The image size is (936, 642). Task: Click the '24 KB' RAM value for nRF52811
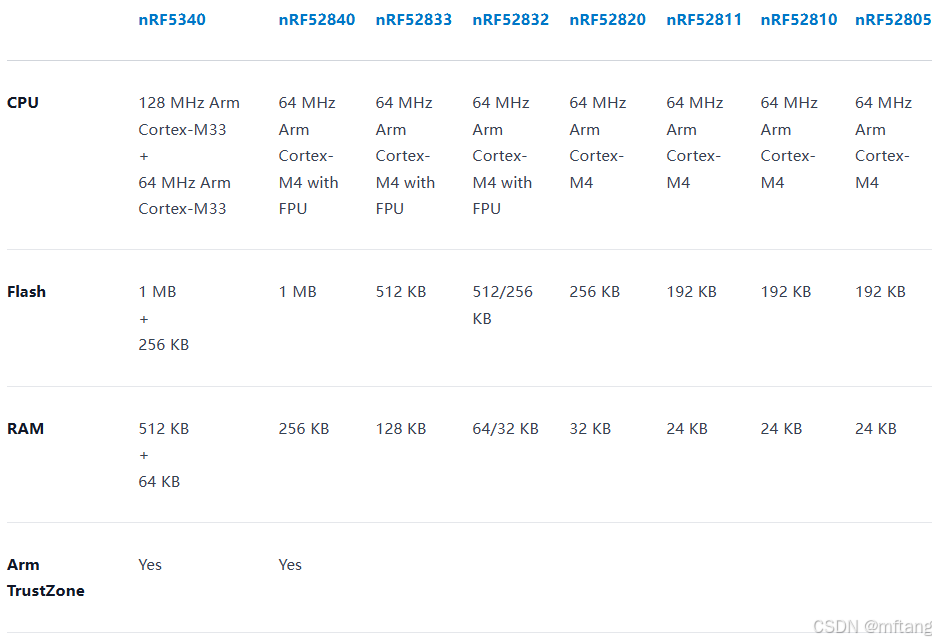[686, 428]
